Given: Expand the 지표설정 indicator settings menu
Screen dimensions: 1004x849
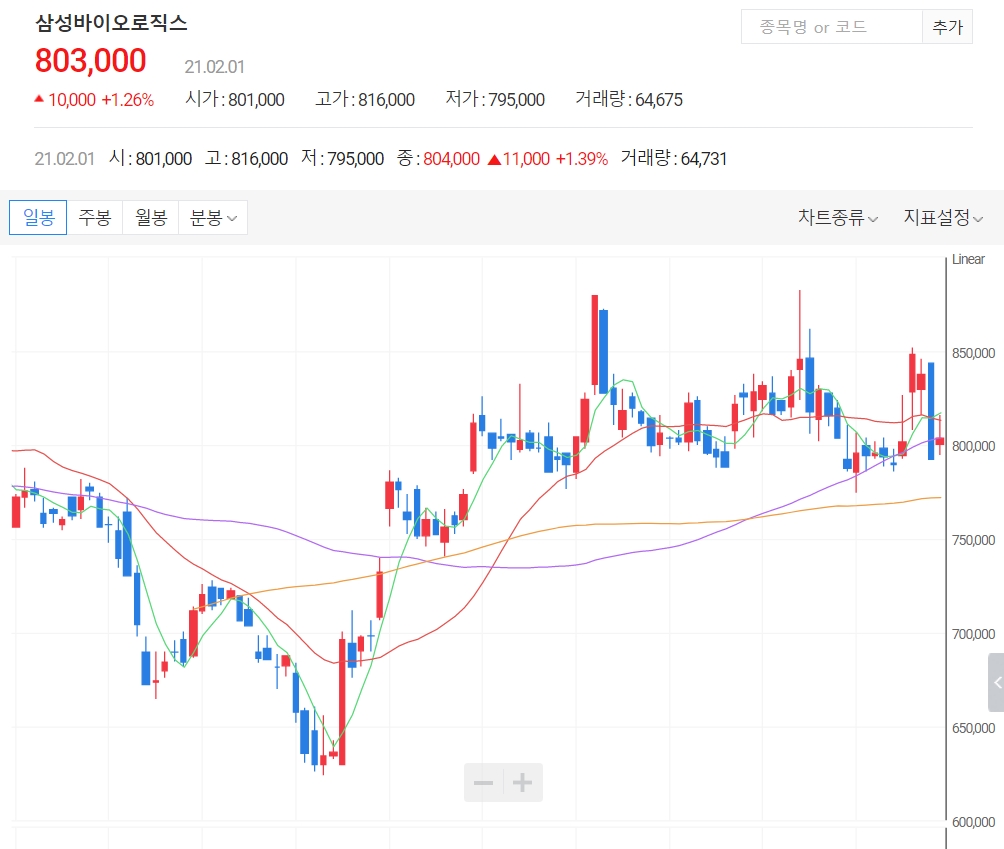Looking at the screenshot, I should pos(943,218).
